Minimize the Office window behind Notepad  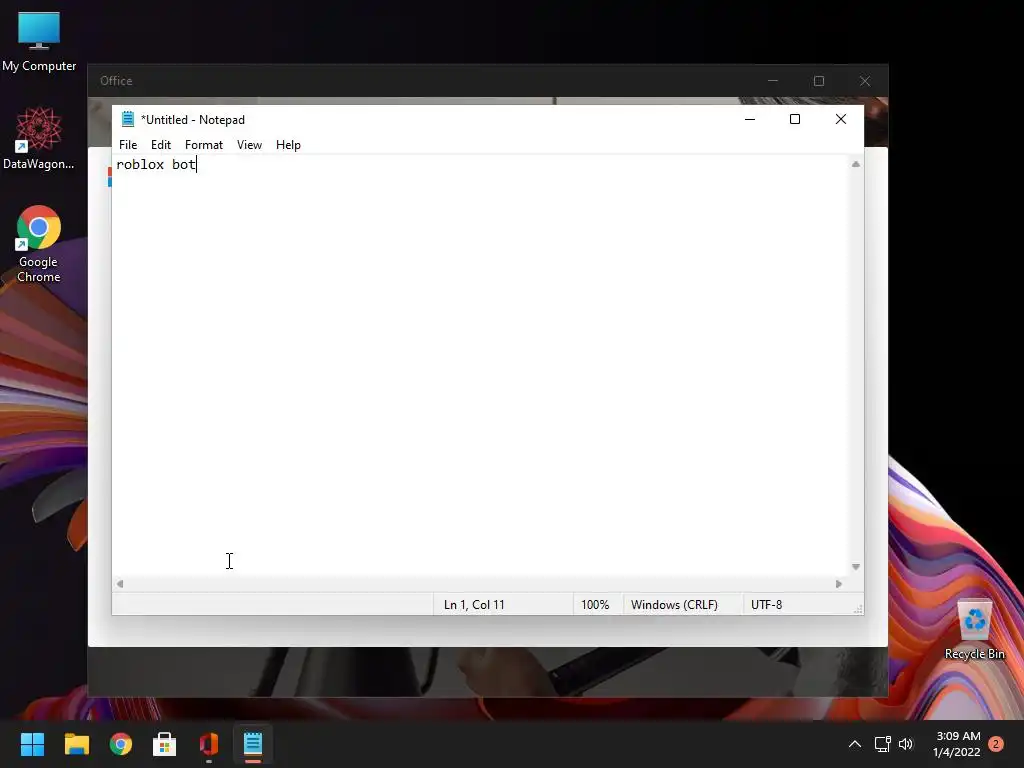[x=773, y=81]
